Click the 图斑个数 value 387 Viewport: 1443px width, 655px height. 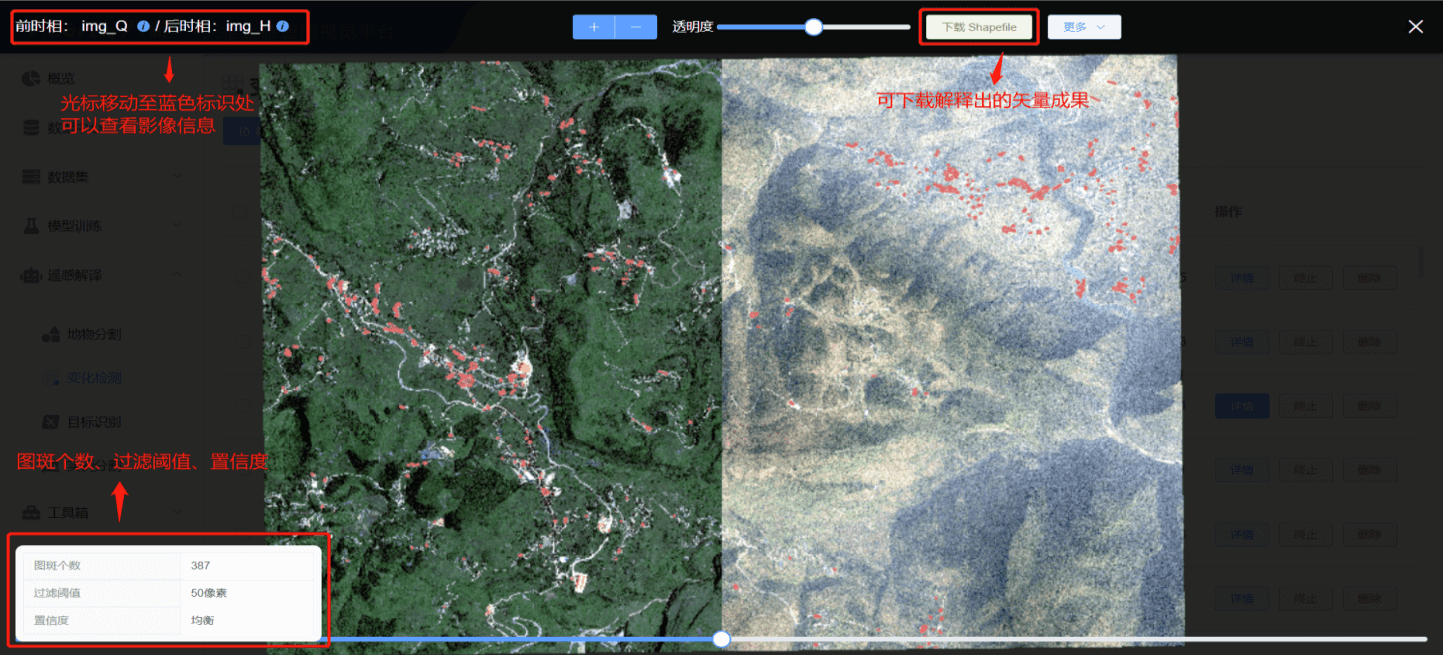tap(201, 566)
